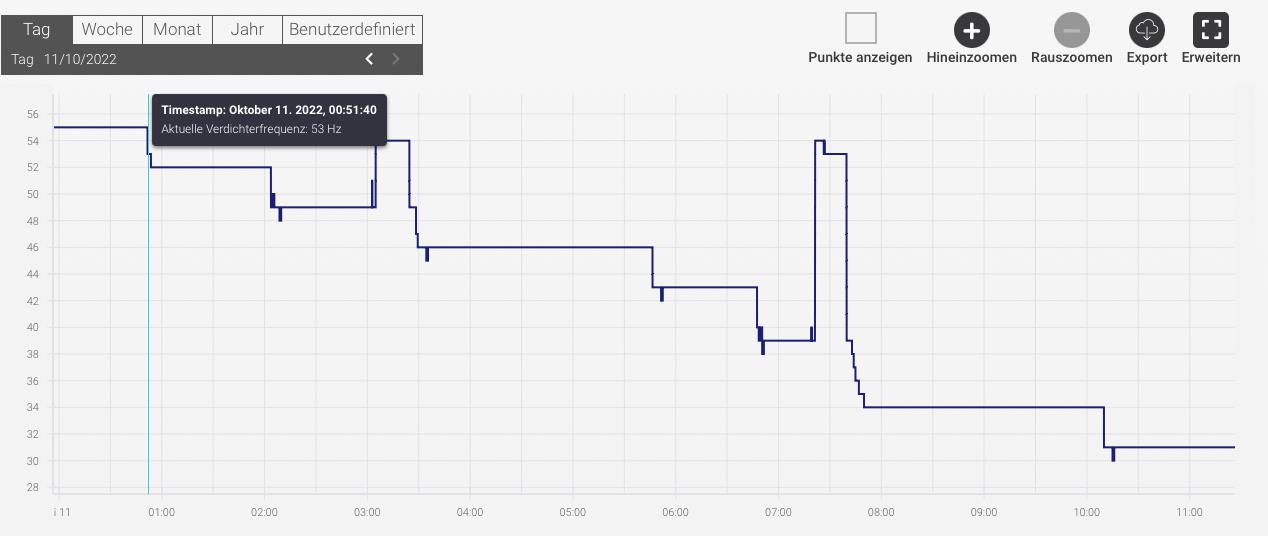
Task: Click the 06:00 time axis label
Action: coord(675,512)
